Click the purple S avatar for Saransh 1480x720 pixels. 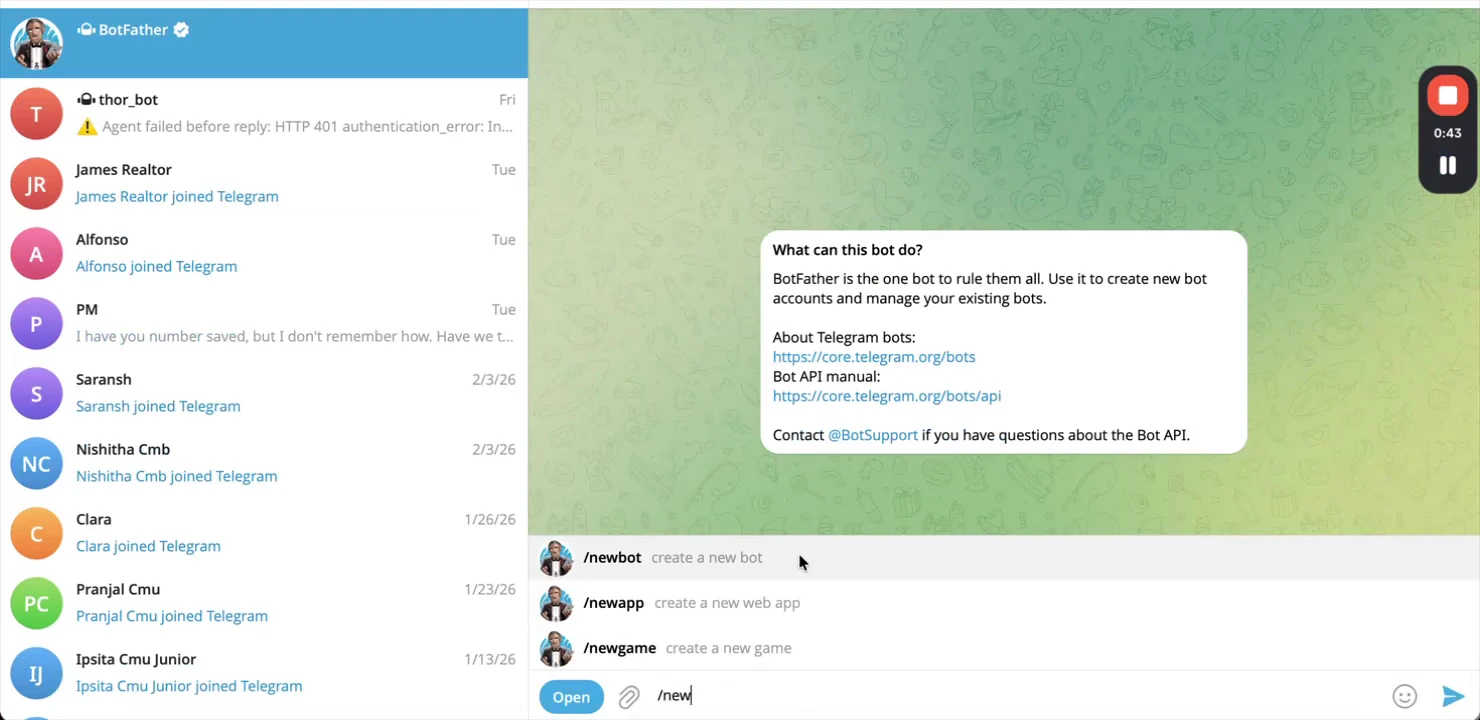pos(36,393)
